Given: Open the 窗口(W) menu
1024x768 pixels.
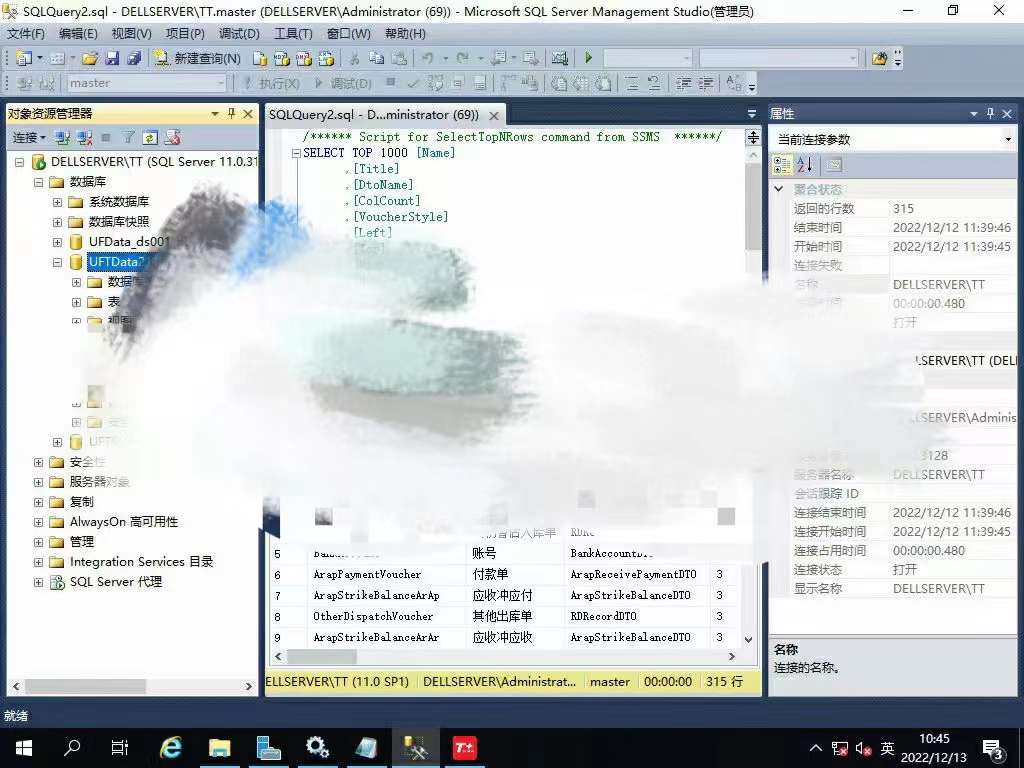Looking at the screenshot, I should 348,33.
